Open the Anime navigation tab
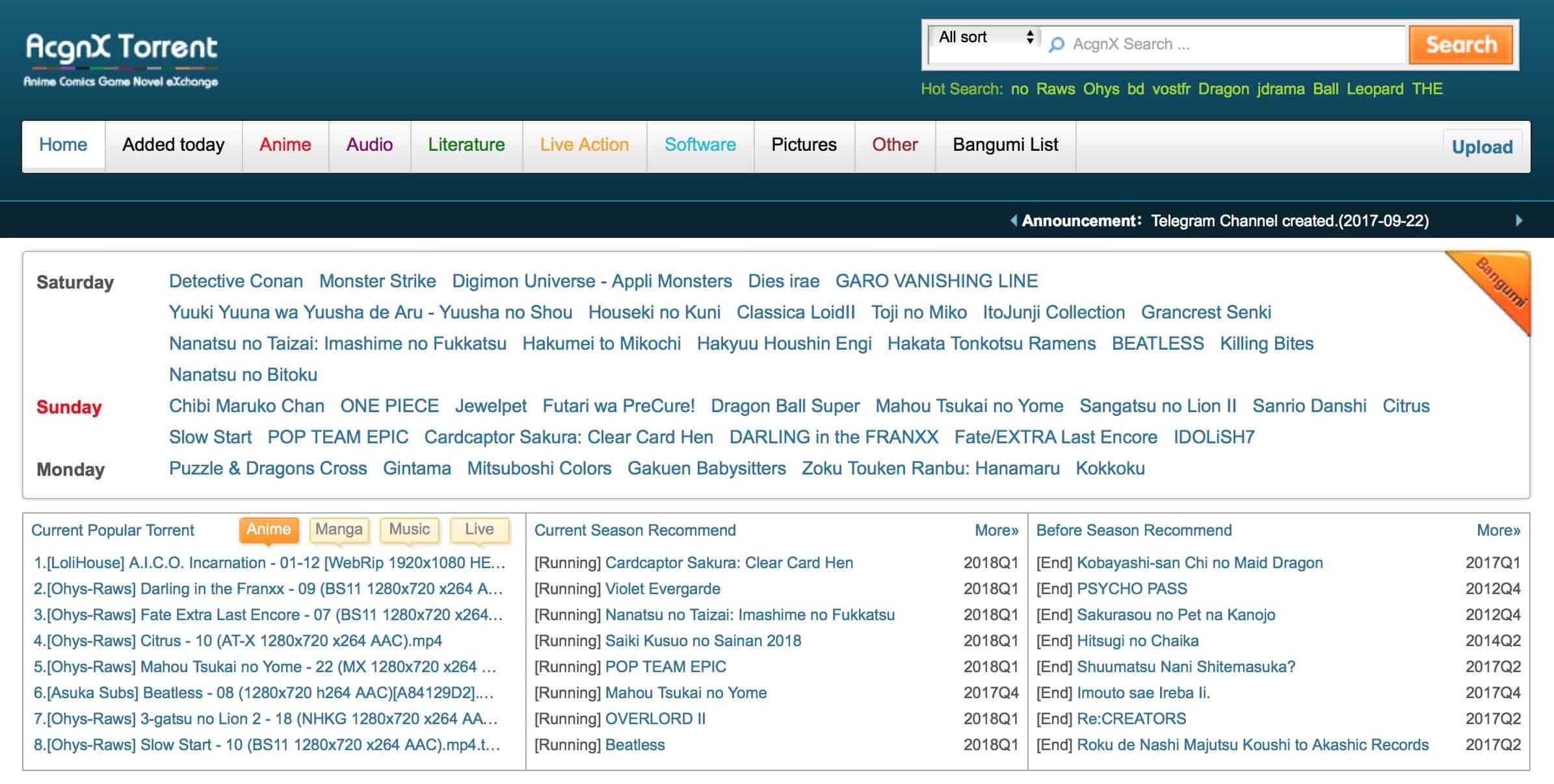1554x784 pixels. coord(285,144)
